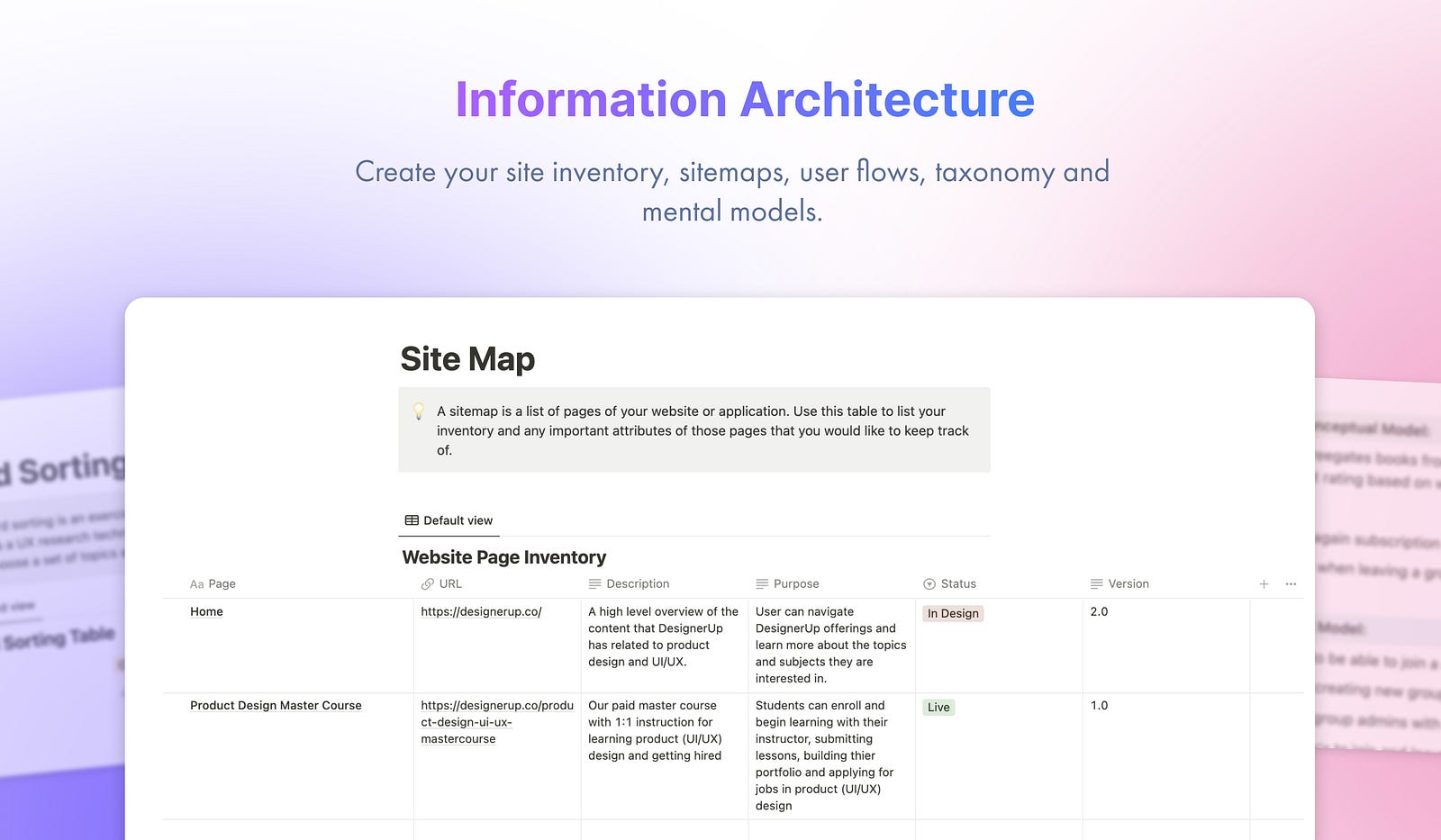Select the purpose cell starting 'User can navigate'
Viewport: 1441px width, 840px height.
click(x=831, y=645)
